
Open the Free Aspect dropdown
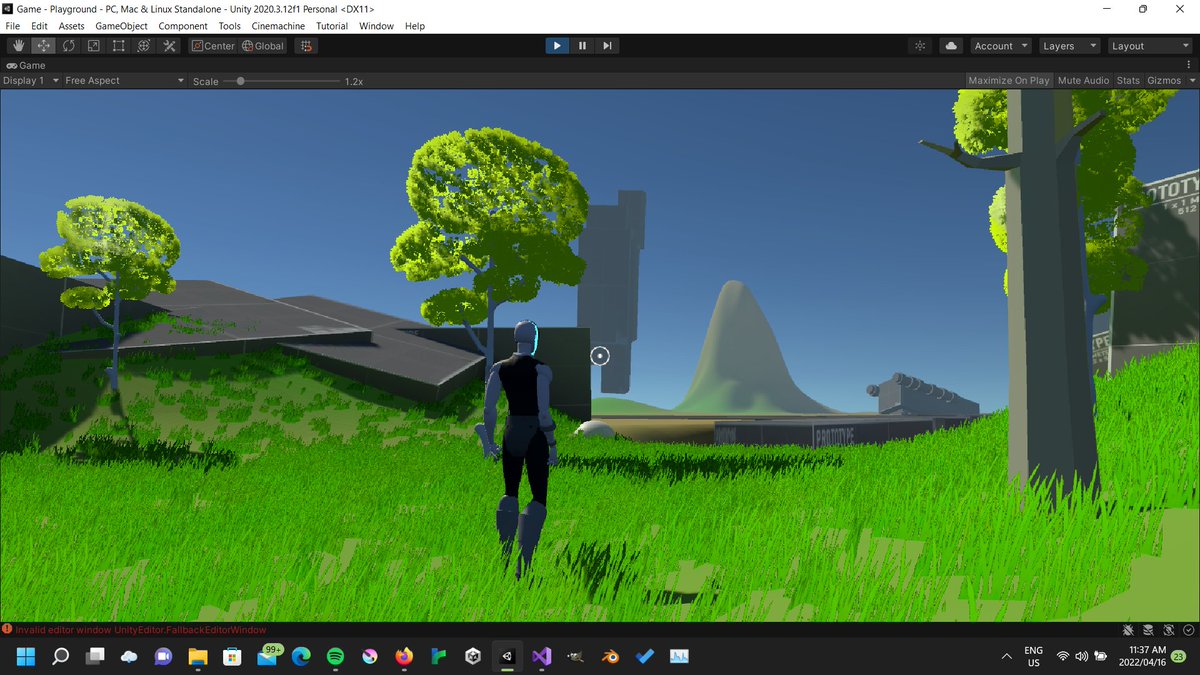(x=124, y=81)
